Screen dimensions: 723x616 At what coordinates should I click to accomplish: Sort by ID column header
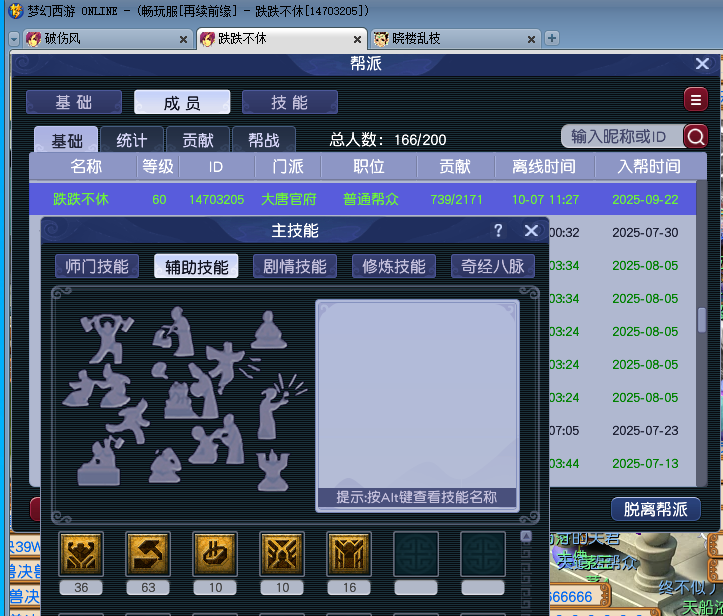(x=216, y=166)
